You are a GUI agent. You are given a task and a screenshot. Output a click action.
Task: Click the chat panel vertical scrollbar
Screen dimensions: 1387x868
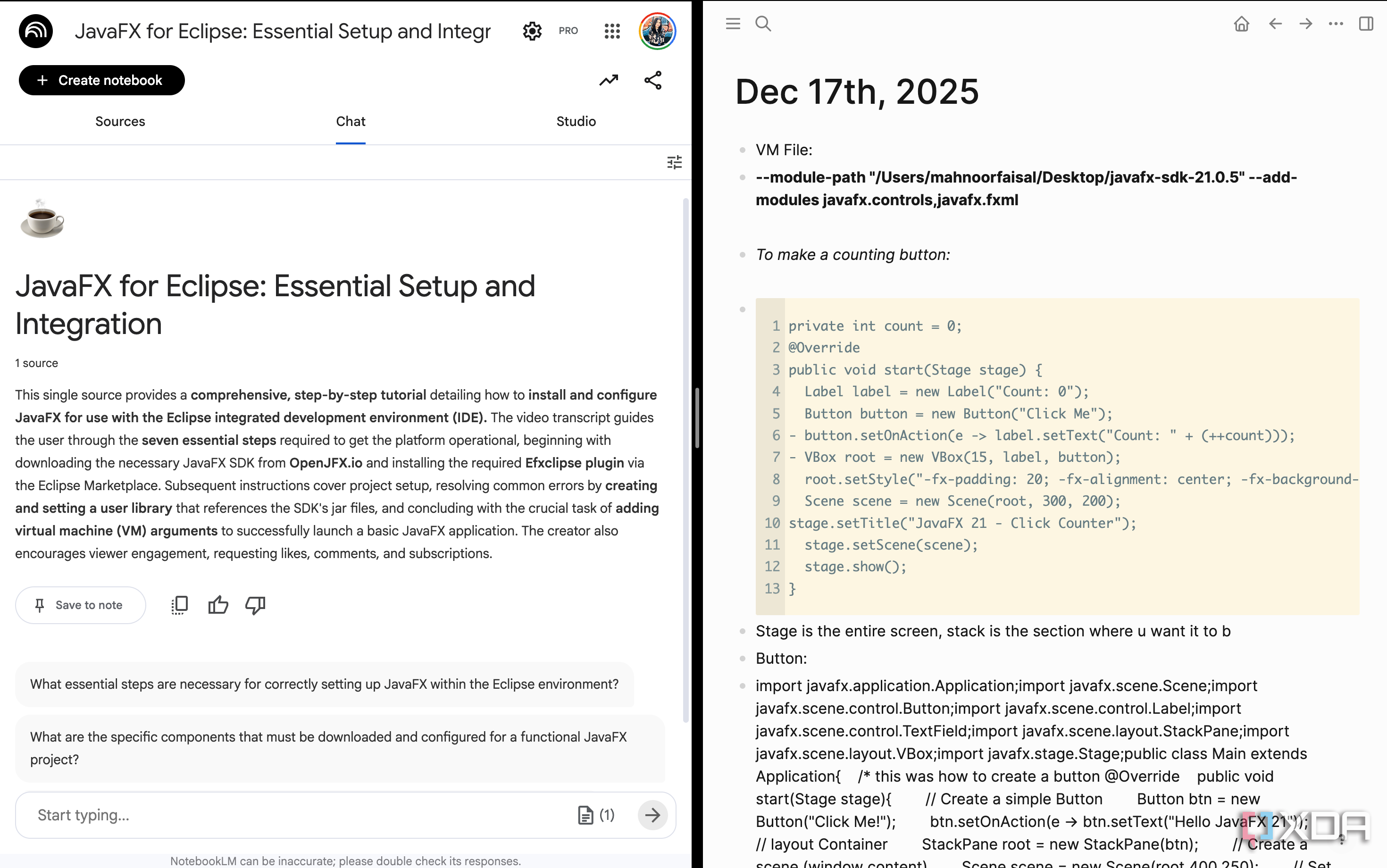click(685, 459)
